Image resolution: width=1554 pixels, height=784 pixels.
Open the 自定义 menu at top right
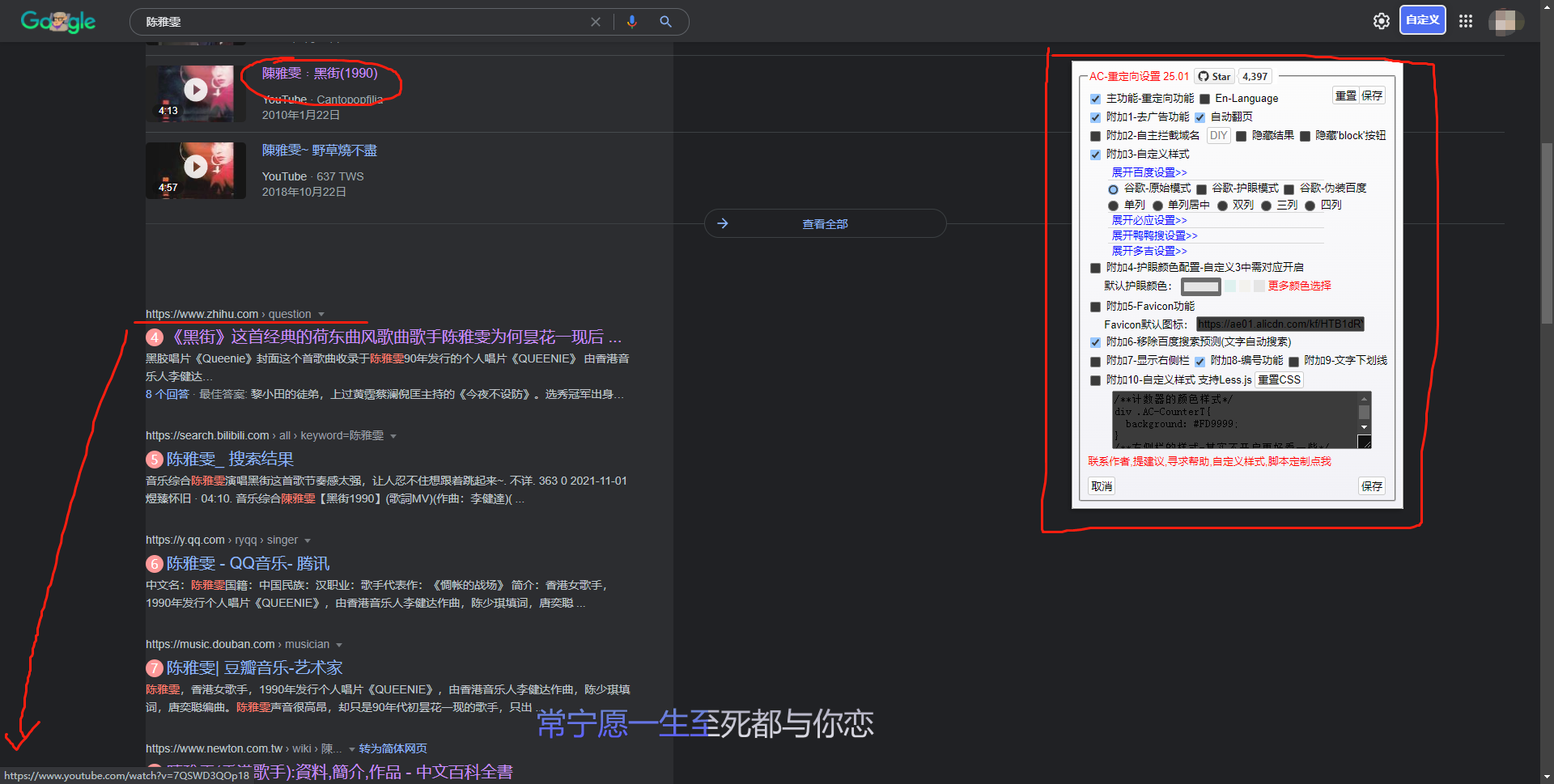[x=1422, y=19]
